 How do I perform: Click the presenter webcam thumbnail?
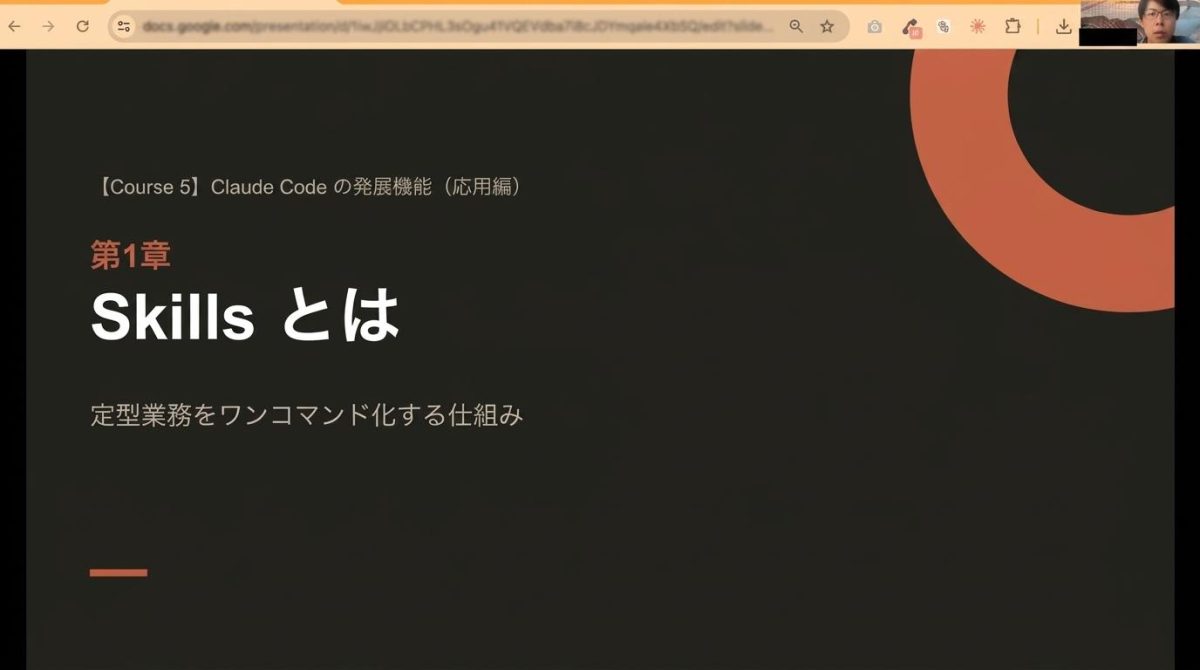coord(1140,23)
